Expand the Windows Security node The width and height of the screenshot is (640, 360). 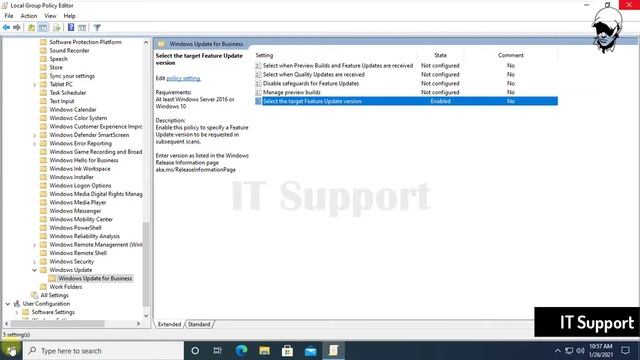point(34,262)
